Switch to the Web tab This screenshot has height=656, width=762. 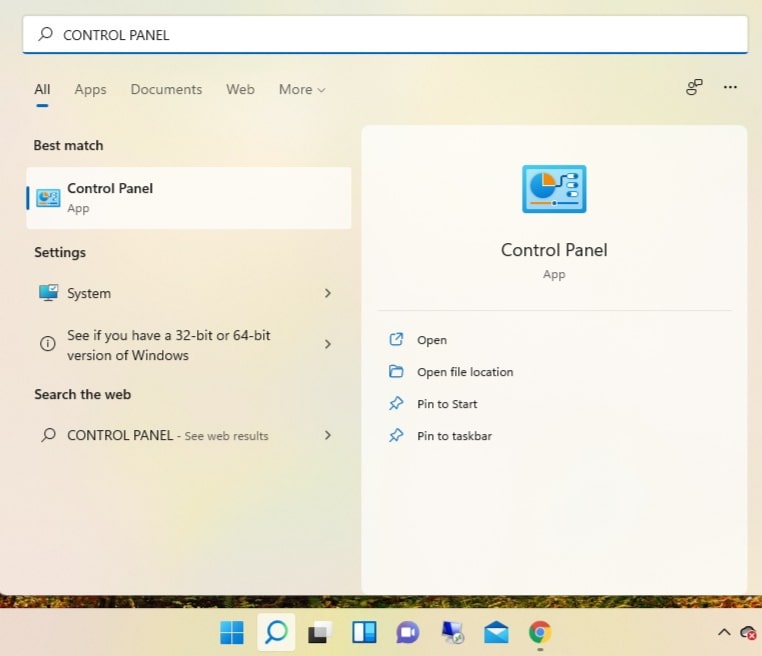[240, 89]
